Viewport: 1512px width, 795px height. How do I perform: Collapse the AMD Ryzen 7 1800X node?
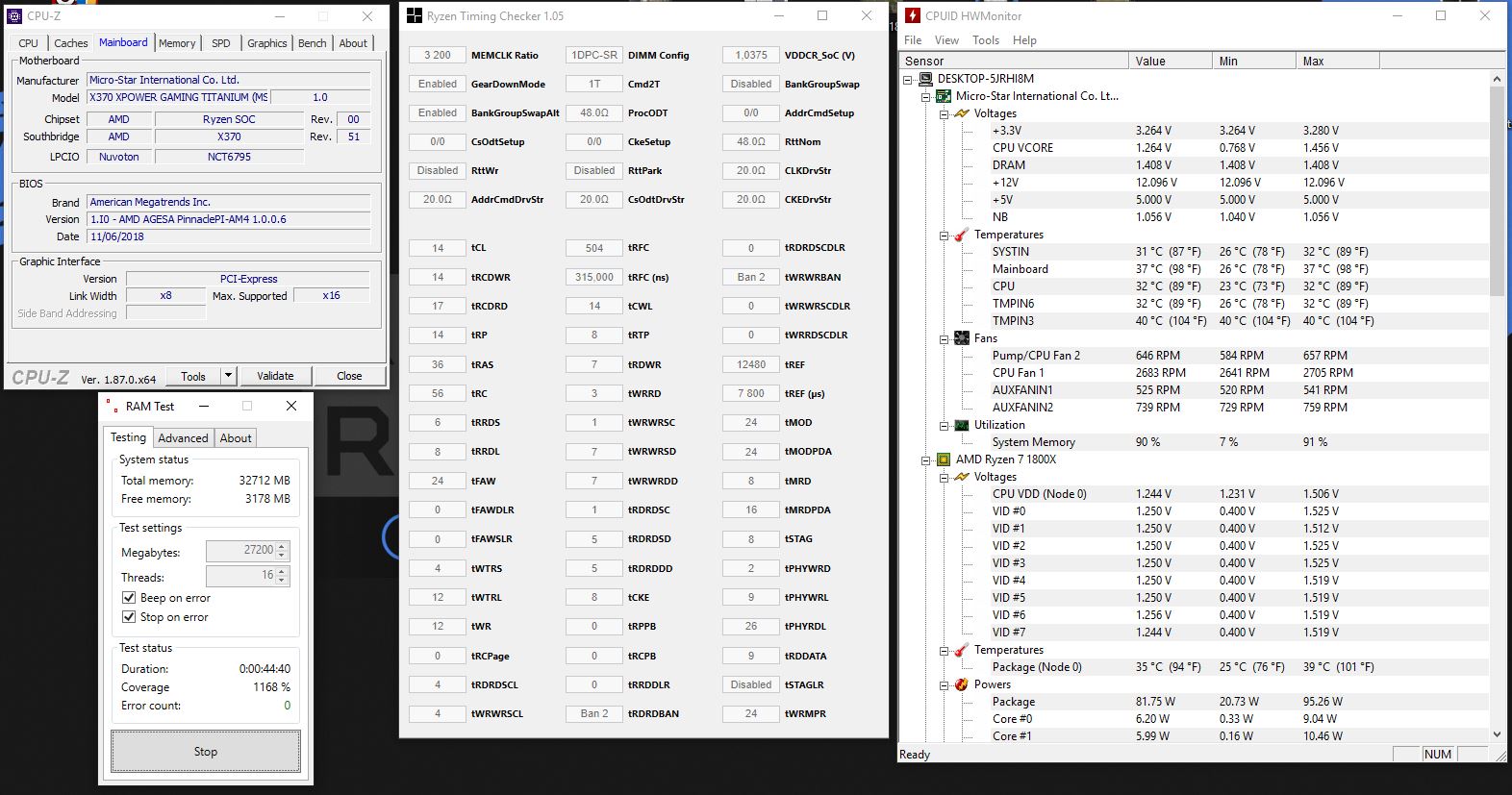pyautogui.click(x=925, y=460)
